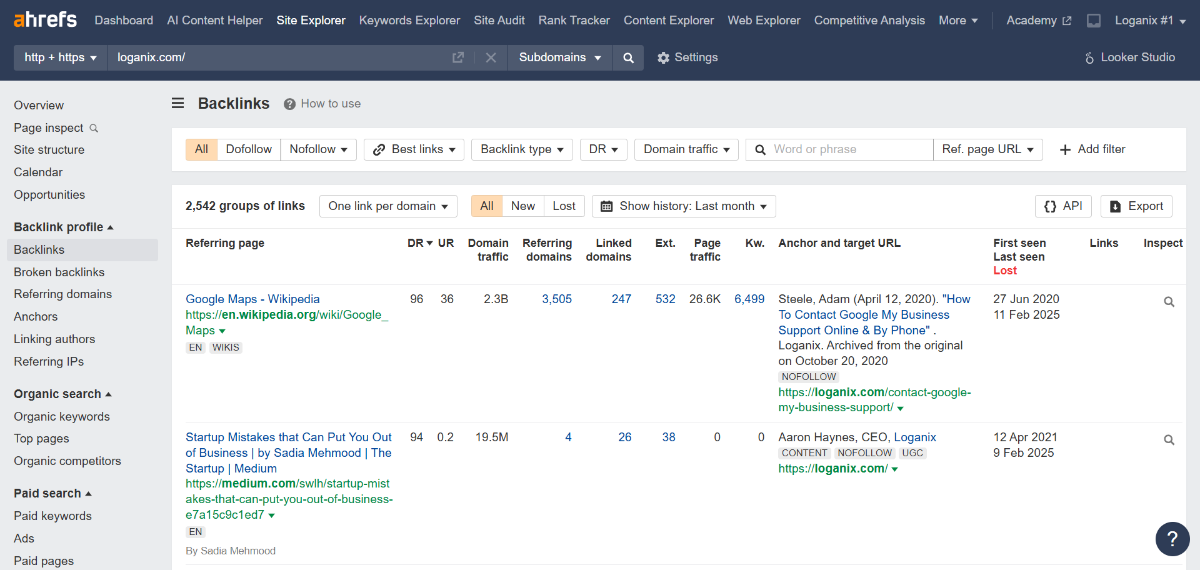Click keywords value 6,499
The image size is (1200, 570).
click(x=749, y=299)
